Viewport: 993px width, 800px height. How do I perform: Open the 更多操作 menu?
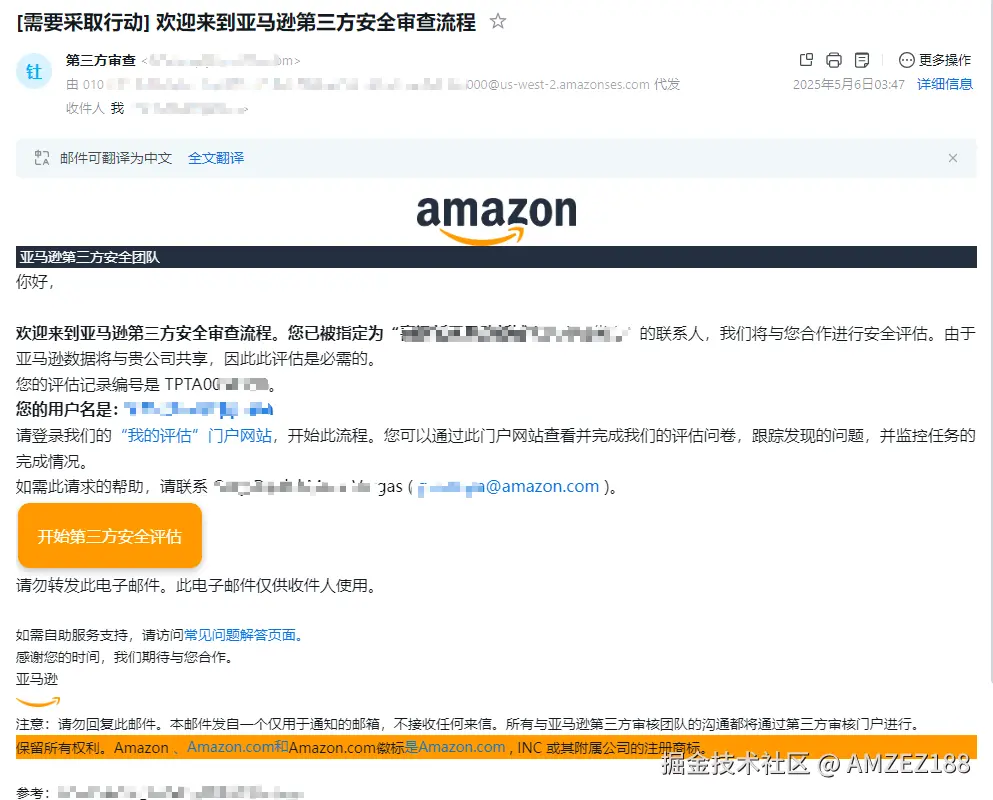click(935, 60)
